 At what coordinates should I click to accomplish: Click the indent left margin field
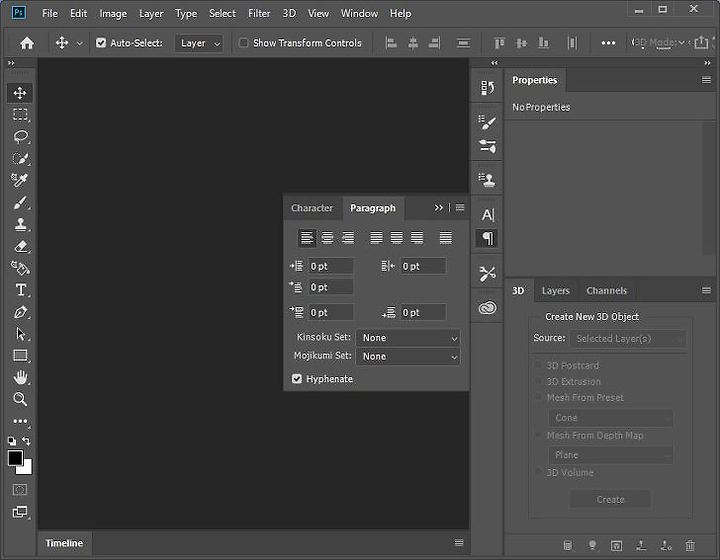331,267
